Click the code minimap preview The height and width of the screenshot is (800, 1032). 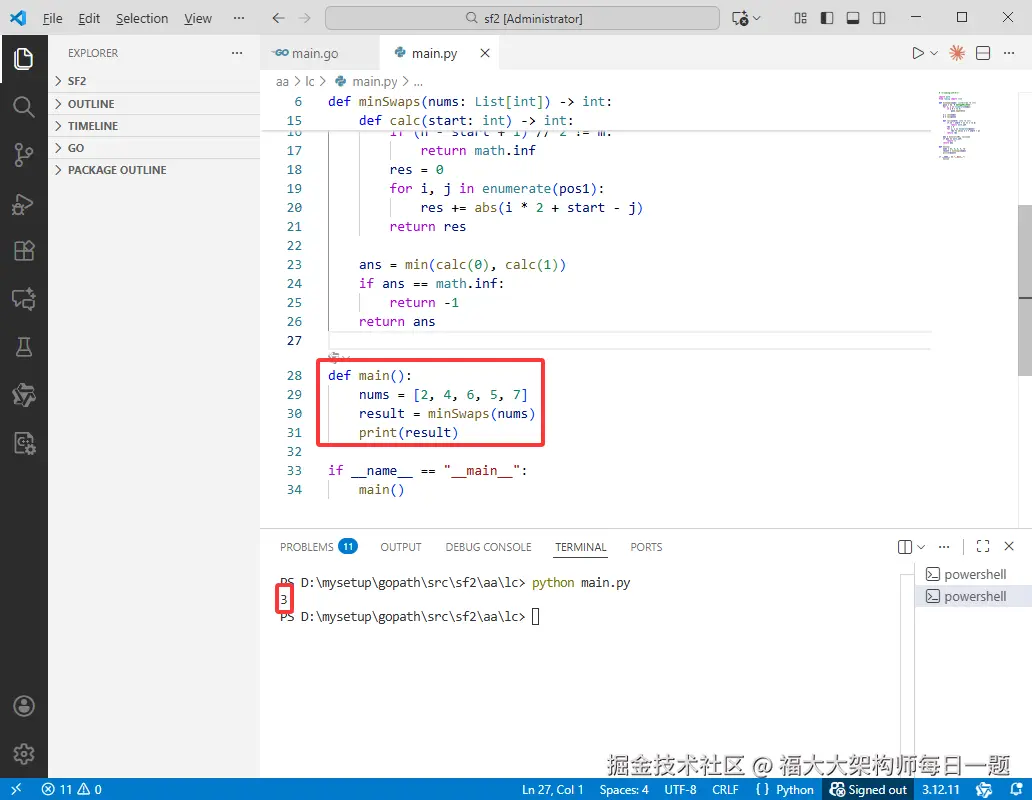tap(960, 125)
